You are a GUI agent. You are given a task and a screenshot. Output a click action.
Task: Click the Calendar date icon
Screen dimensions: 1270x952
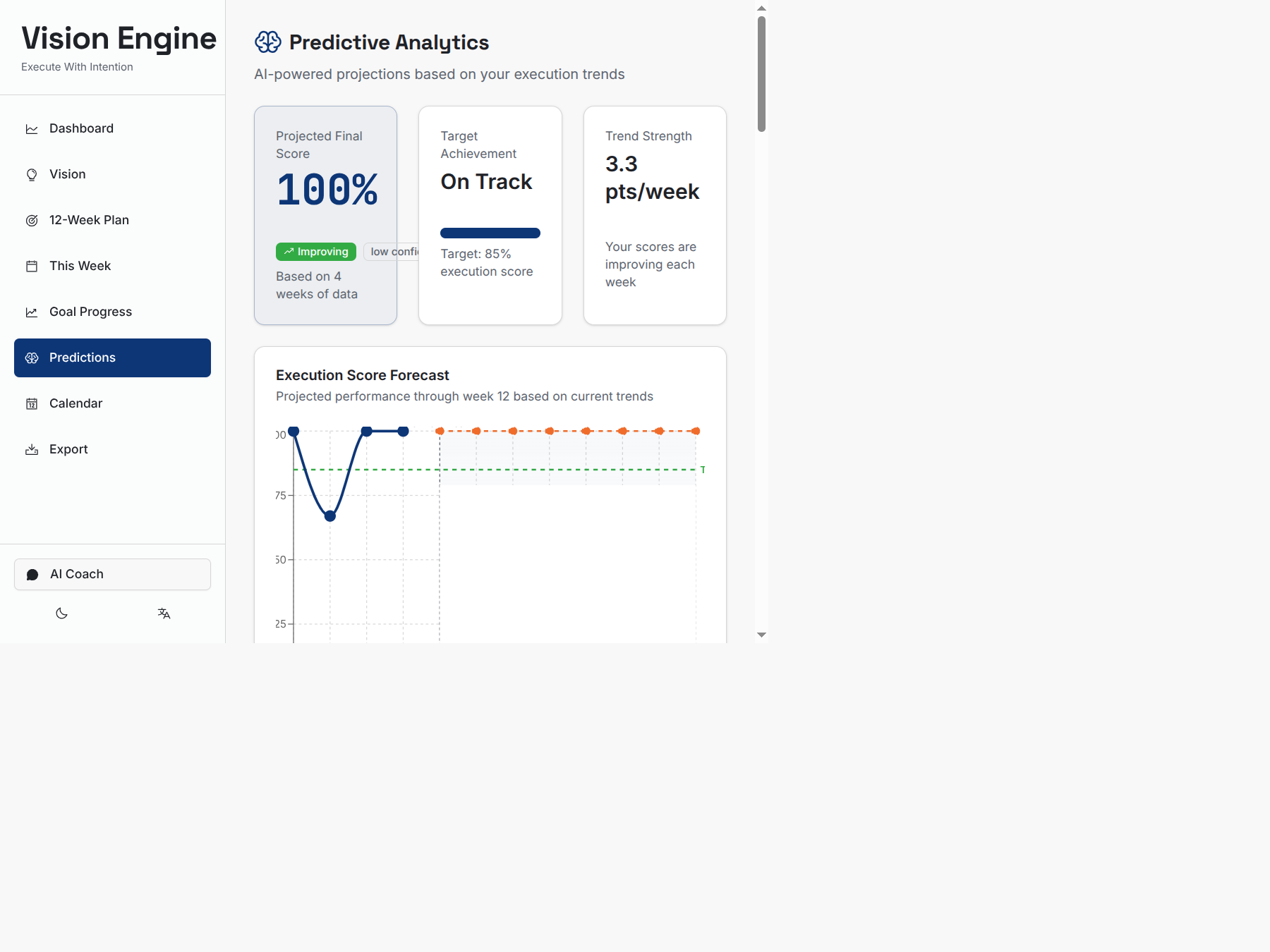pos(32,404)
